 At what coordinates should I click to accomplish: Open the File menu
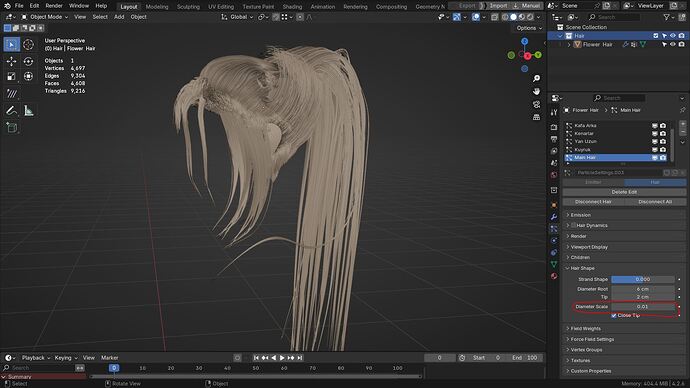click(19, 6)
